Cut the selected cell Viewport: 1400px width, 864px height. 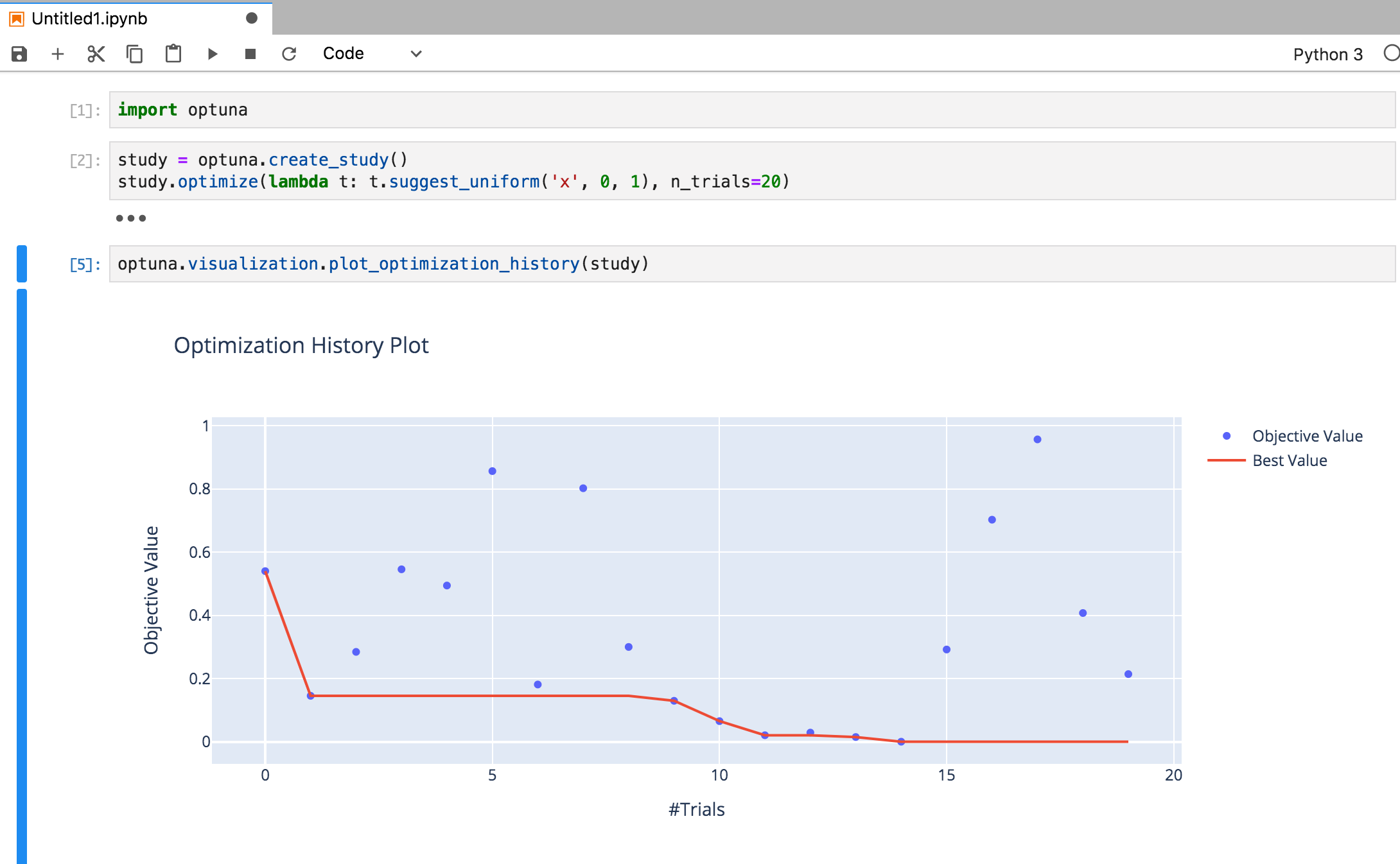click(x=96, y=54)
